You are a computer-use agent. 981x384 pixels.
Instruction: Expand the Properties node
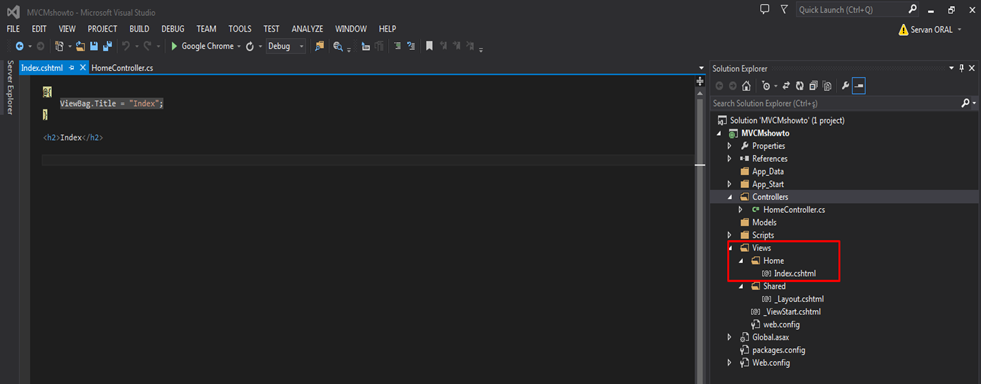coord(729,146)
